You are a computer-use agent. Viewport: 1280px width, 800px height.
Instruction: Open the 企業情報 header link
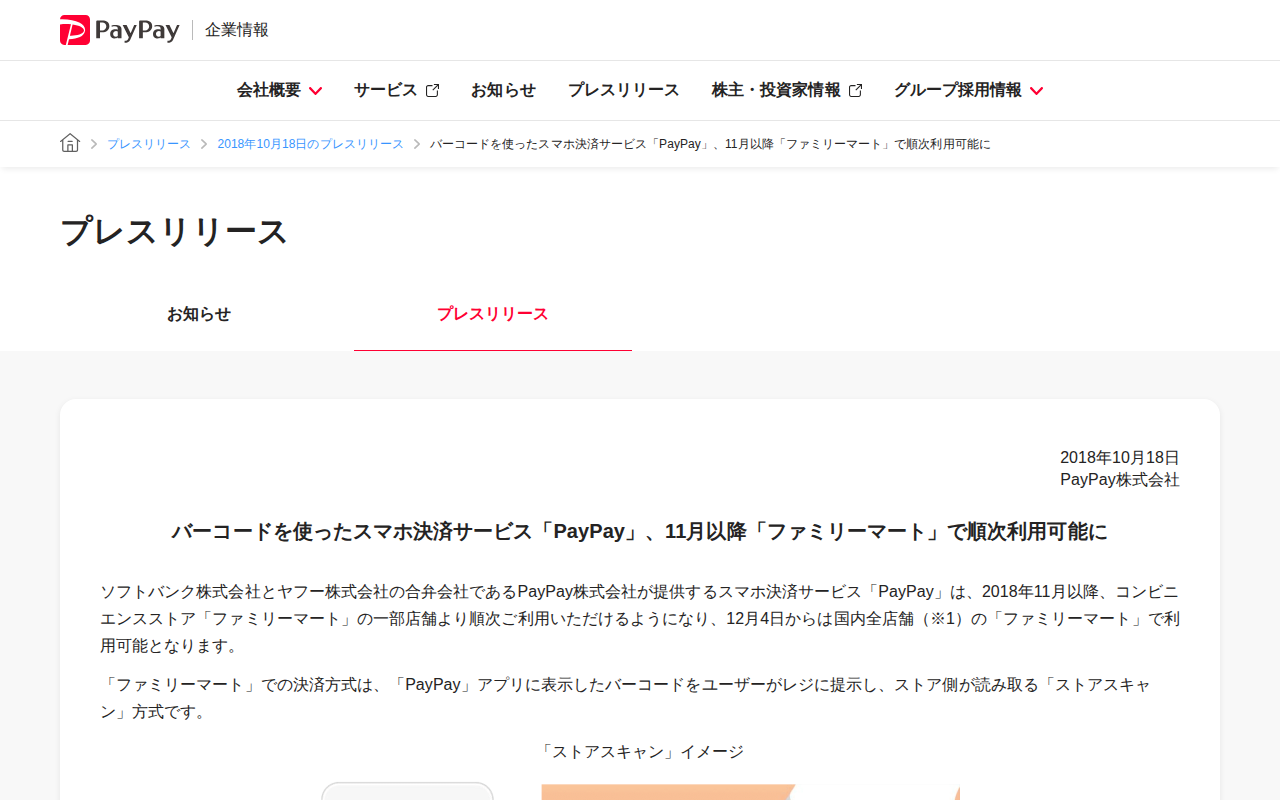point(237,30)
